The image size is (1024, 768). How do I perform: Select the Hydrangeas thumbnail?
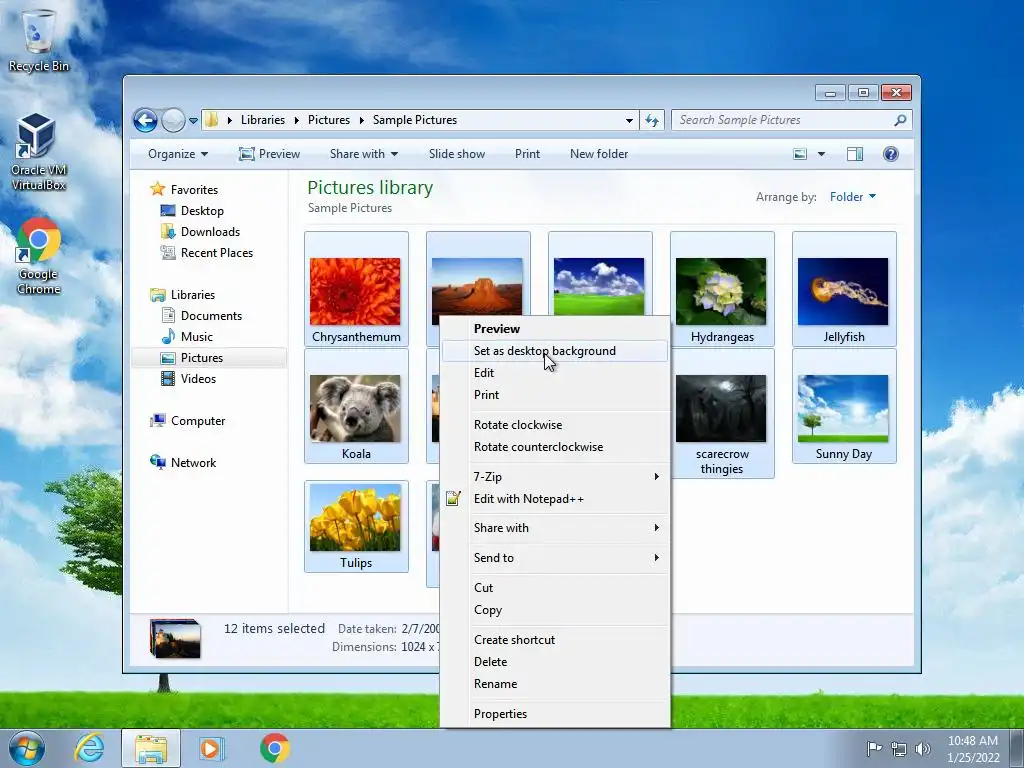pos(722,289)
